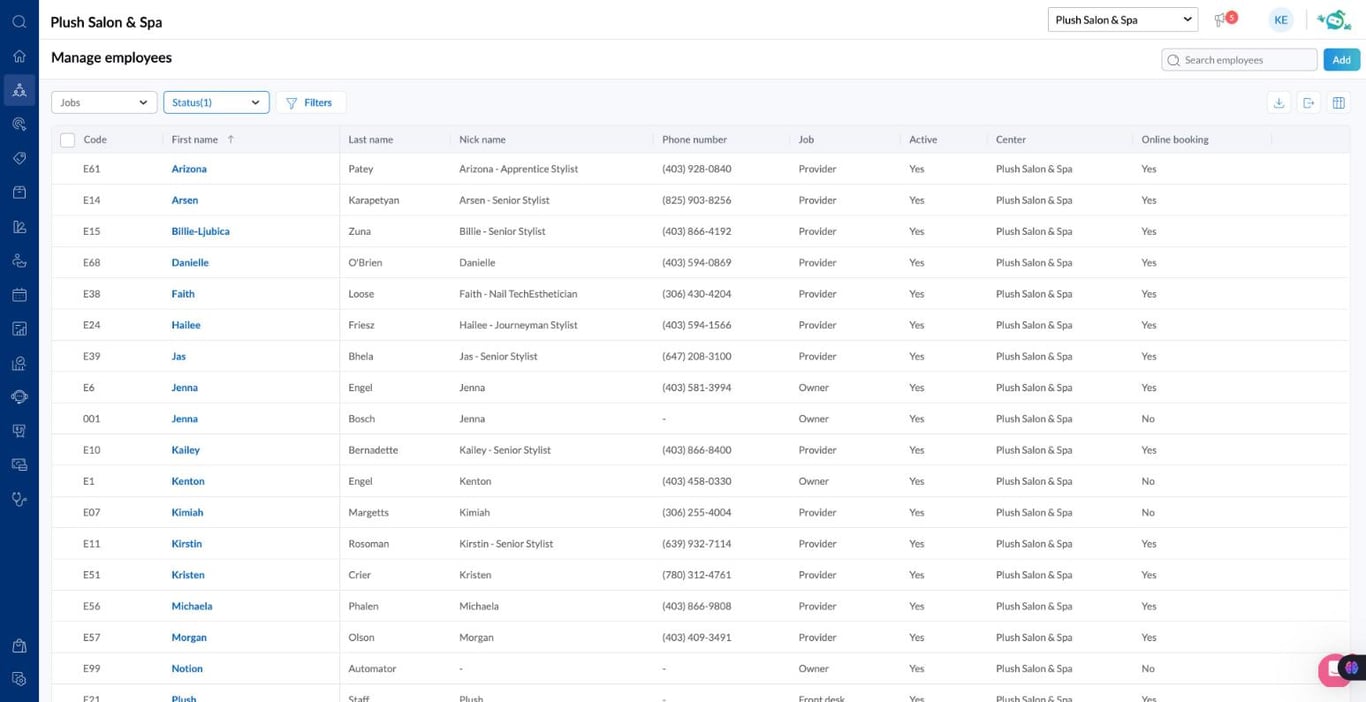Open the hand-with-person icon in sidebar
This screenshot has height=702, width=1366.
(19, 261)
